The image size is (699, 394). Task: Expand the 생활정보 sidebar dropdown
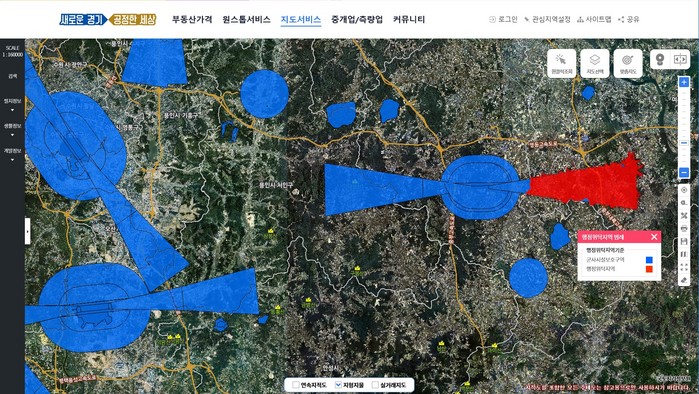(12, 130)
